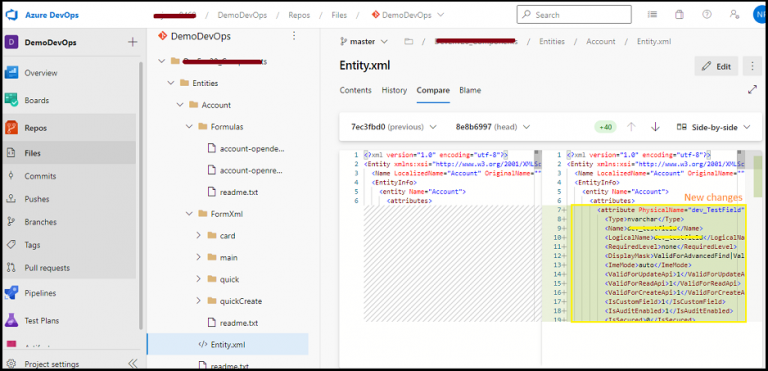This screenshot has height=371, width=768.
Task: Go to the next difference arrow
Action: point(655,127)
